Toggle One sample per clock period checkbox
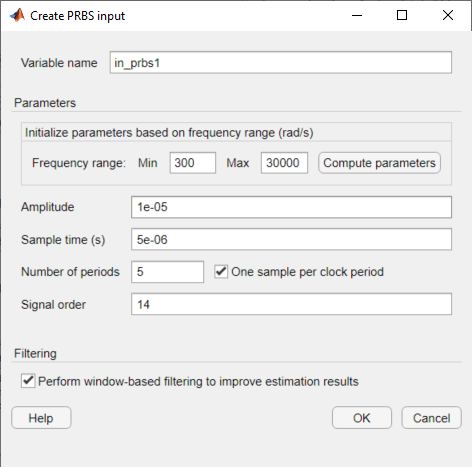 point(221,272)
